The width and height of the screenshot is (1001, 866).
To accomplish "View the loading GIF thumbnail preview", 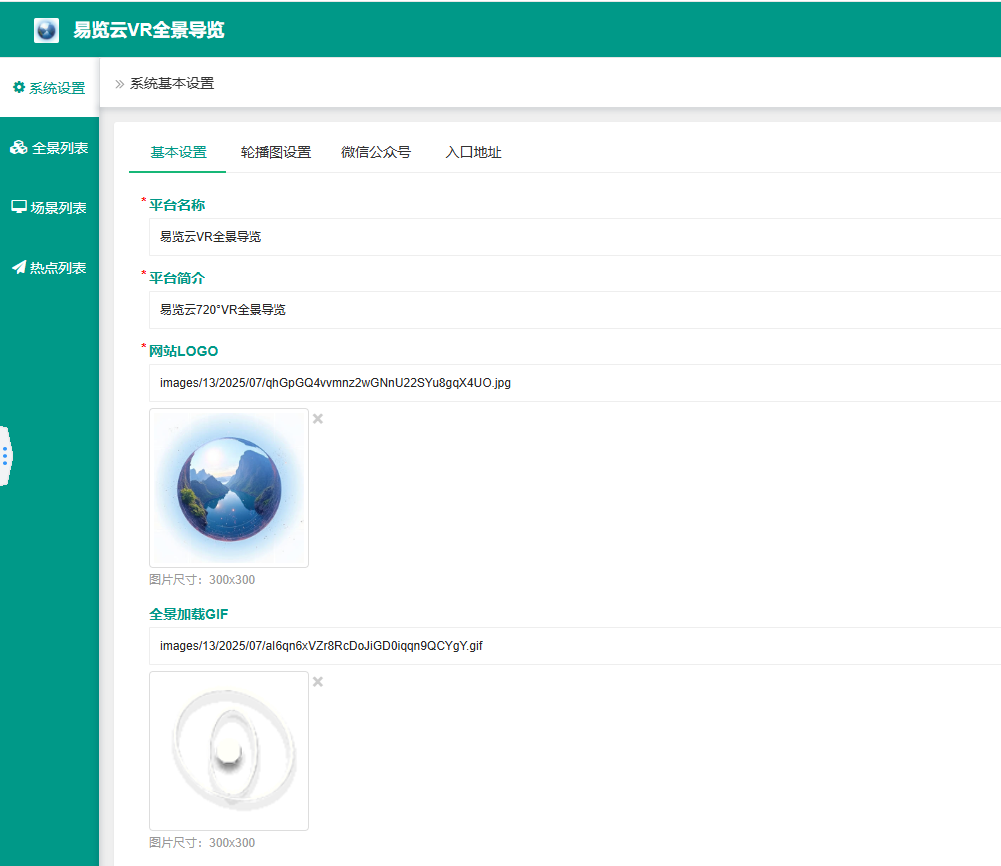I will (x=228, y=750).
